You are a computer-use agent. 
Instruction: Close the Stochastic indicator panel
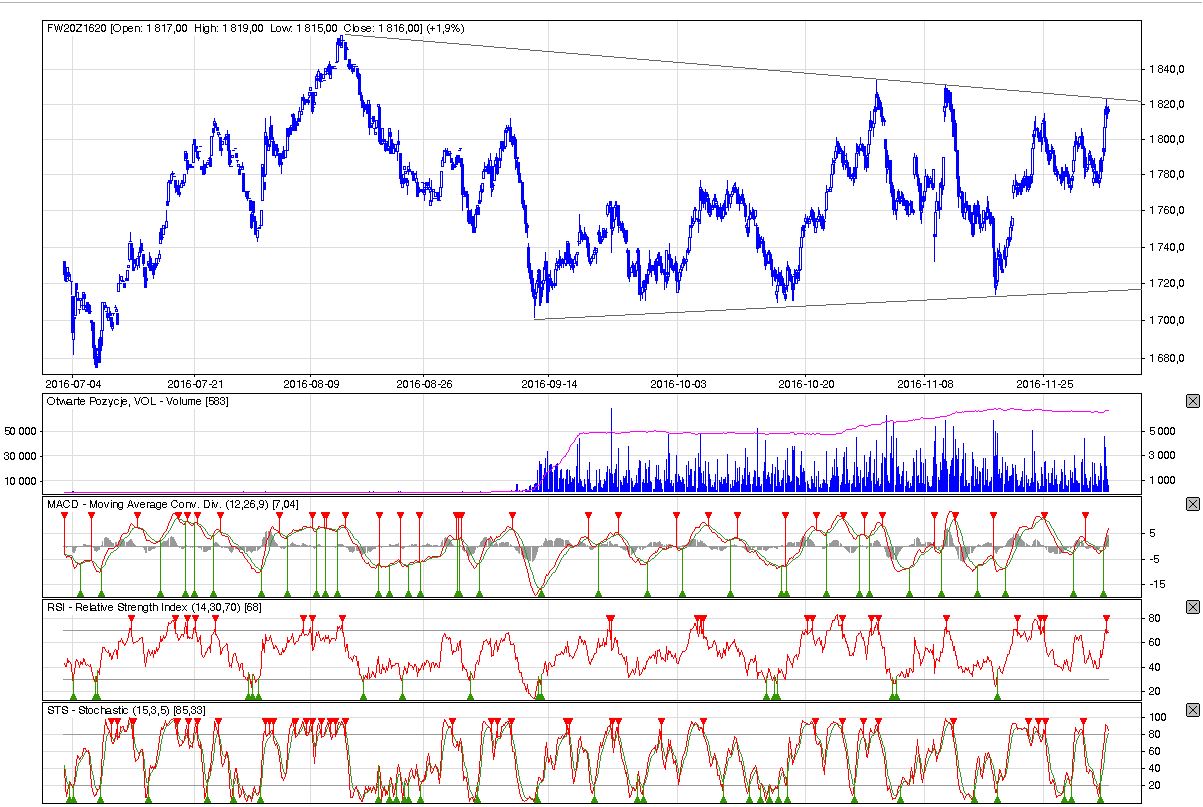pos(1191,710)
